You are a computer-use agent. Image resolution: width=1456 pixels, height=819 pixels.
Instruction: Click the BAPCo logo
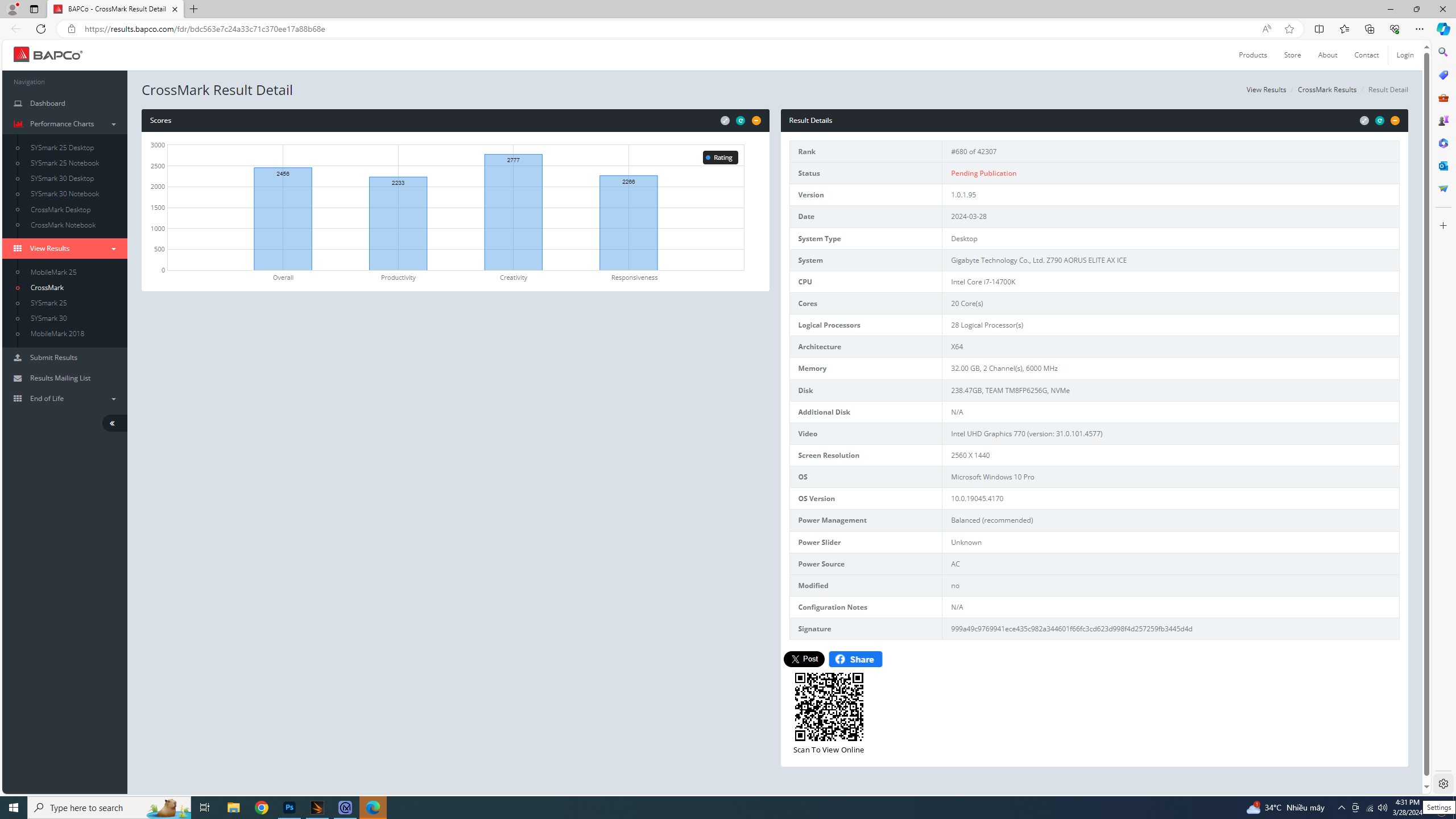pyautogui.click(x=48, y=55)
